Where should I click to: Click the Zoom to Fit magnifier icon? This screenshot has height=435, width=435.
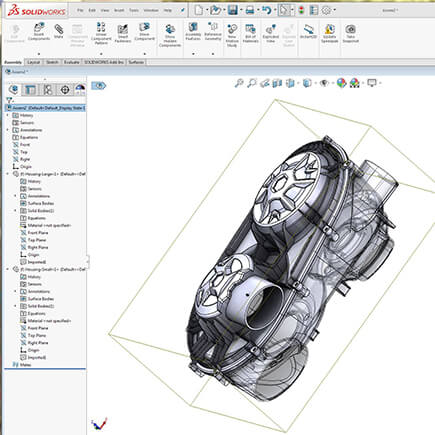(239, 83)
